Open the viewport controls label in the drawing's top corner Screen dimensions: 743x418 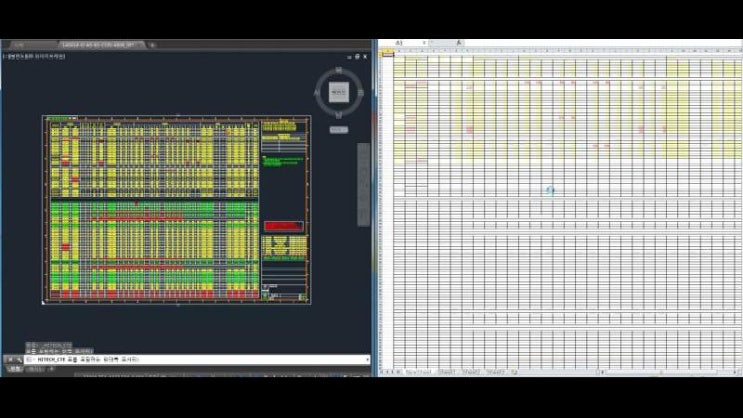coord(34,56)
